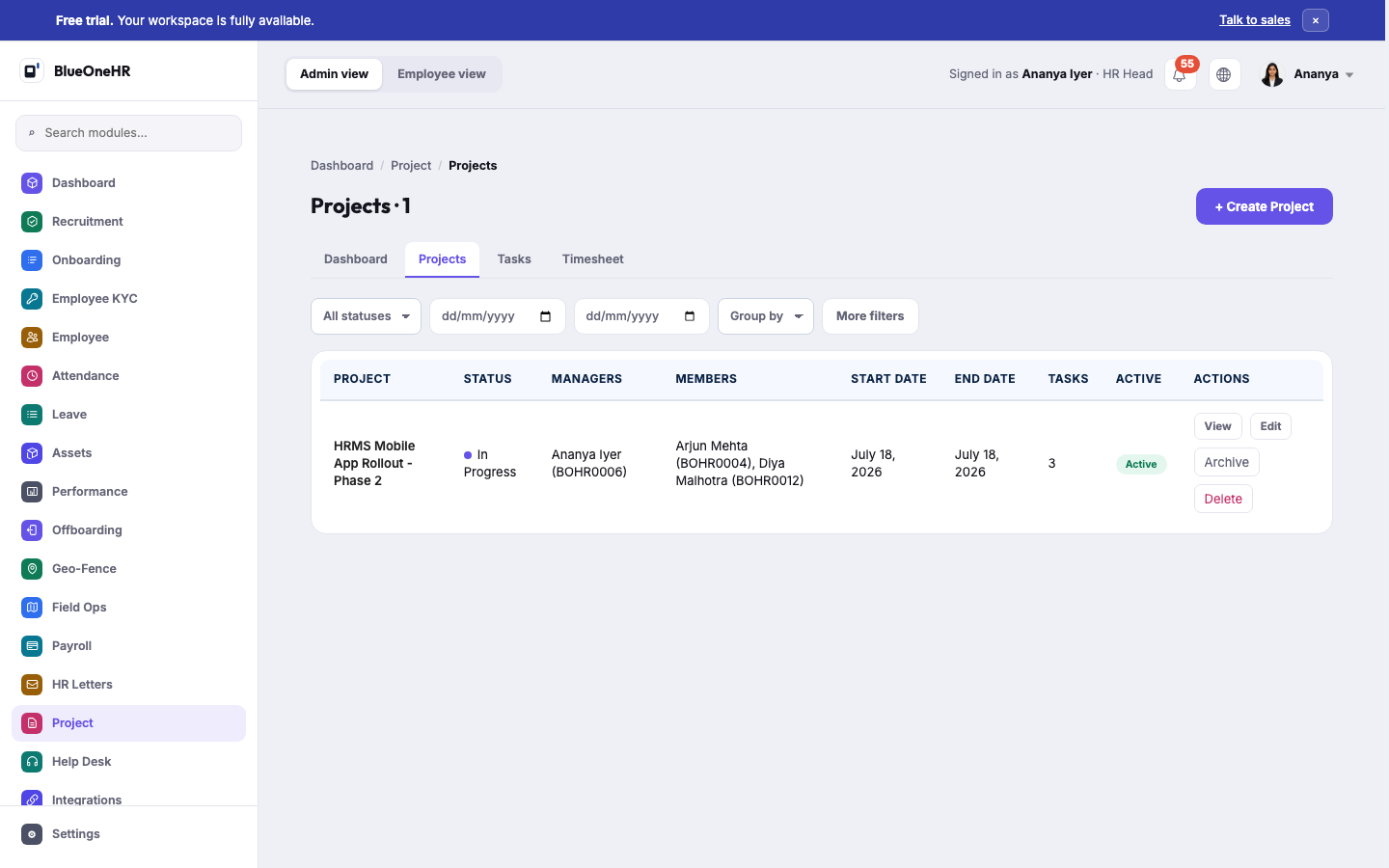This screenshot has height=868, width=1389.
Task: Open the Dashboard module icon in sidebar
Action: (x=32, y=183)
